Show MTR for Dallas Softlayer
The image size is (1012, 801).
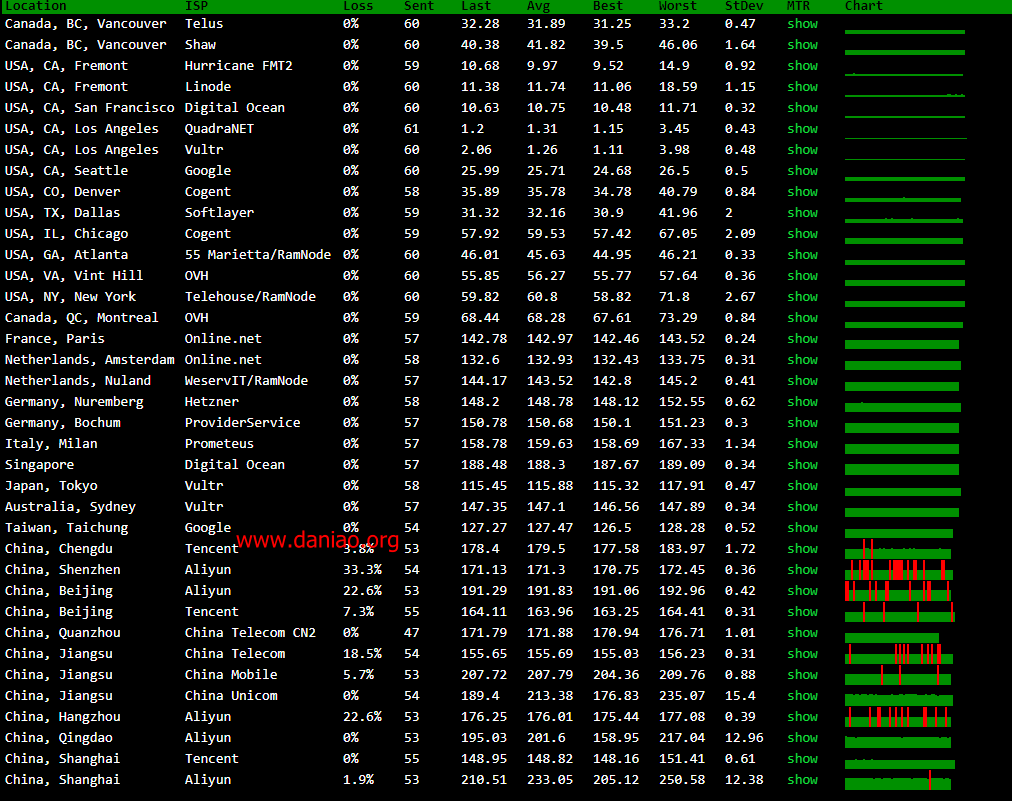click(802, 213)
